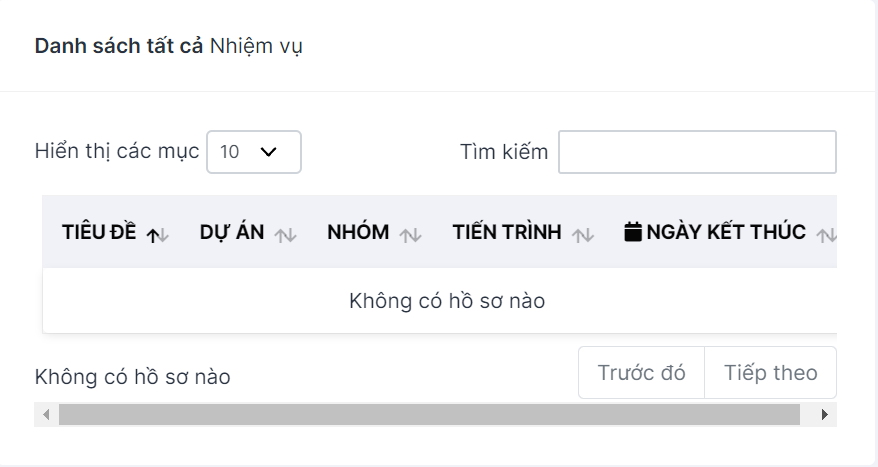878x467 pixels.
Task: Focus the Tìm kiếm search box
Action: pos(697,152)
